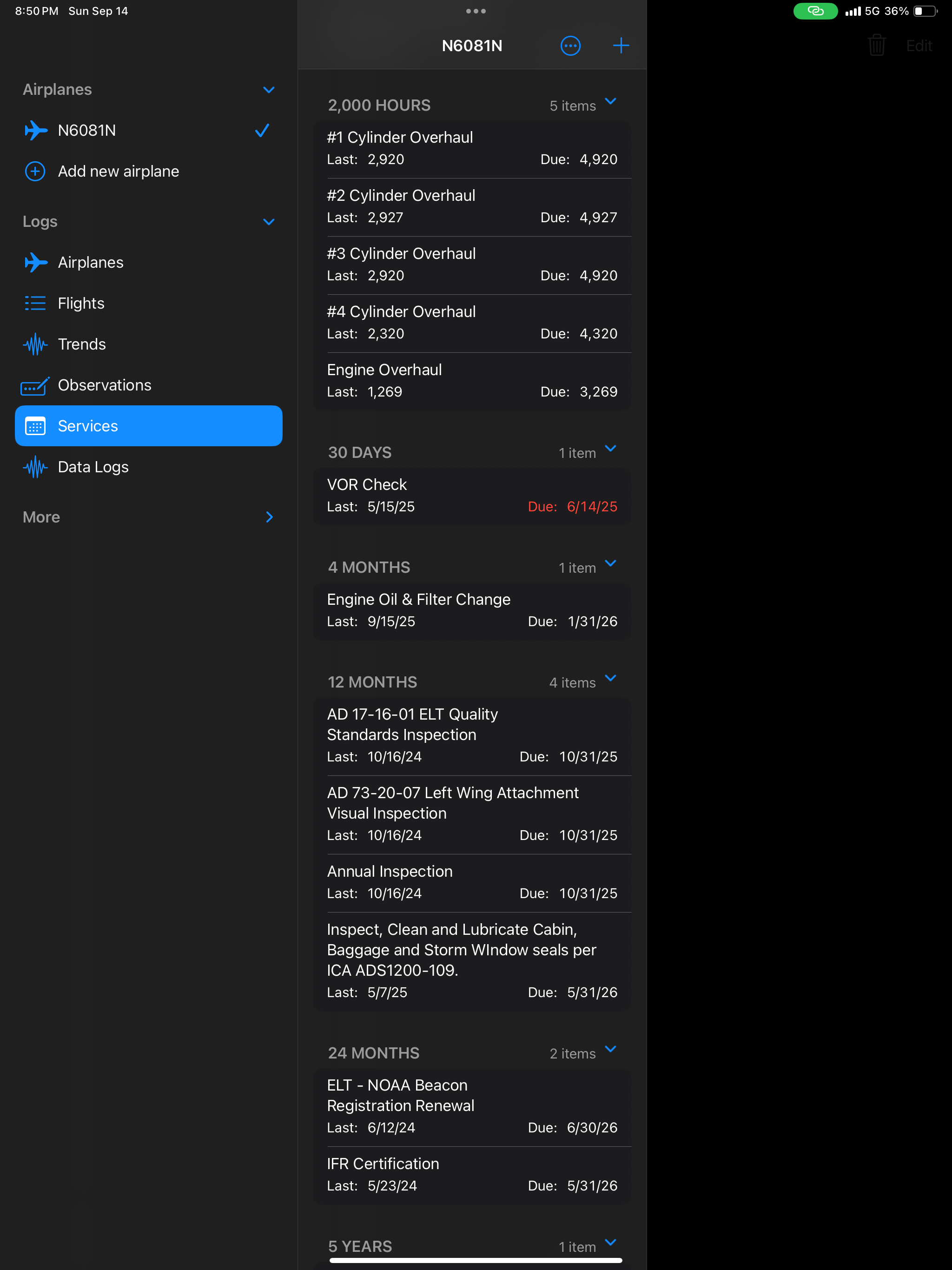The image size is (952, 1270).
Task: Open Engine Overhaul service
Action: [x=472, y=381]
